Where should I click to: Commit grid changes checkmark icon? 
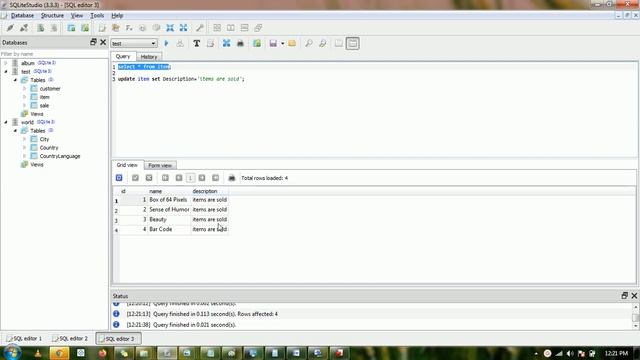click(135, 178)
